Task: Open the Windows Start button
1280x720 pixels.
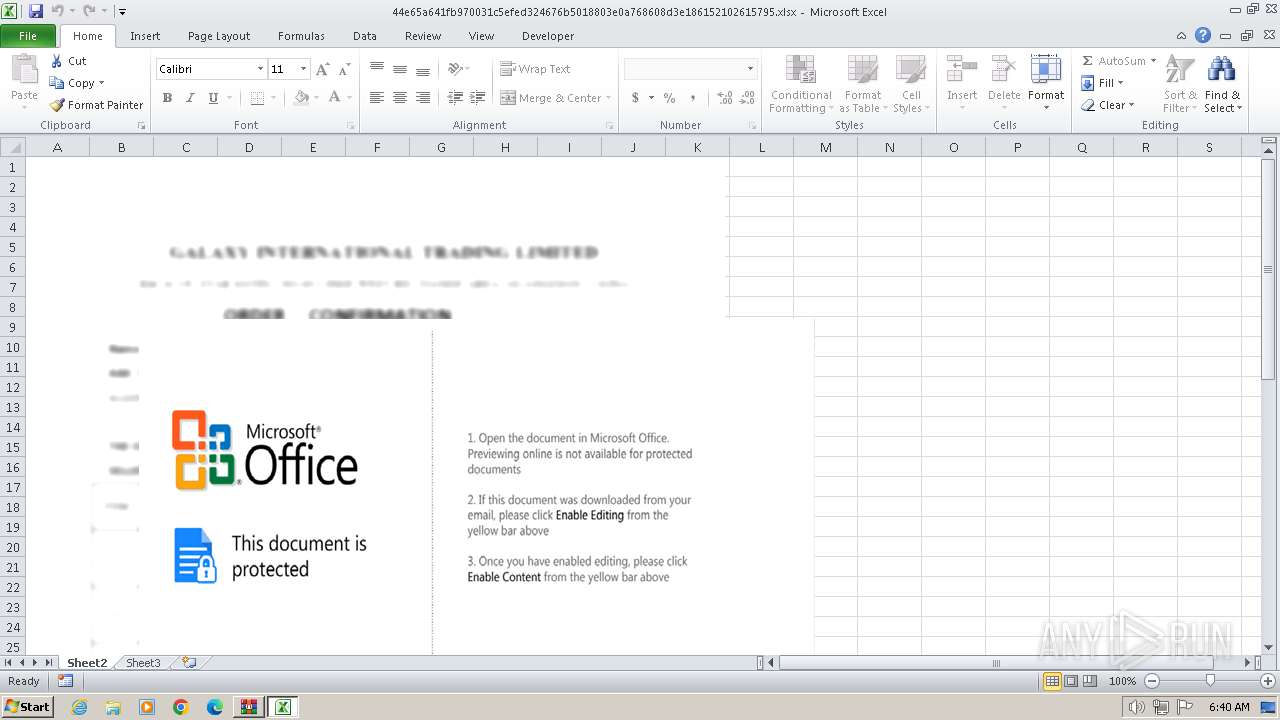Action: coord(27,707)
